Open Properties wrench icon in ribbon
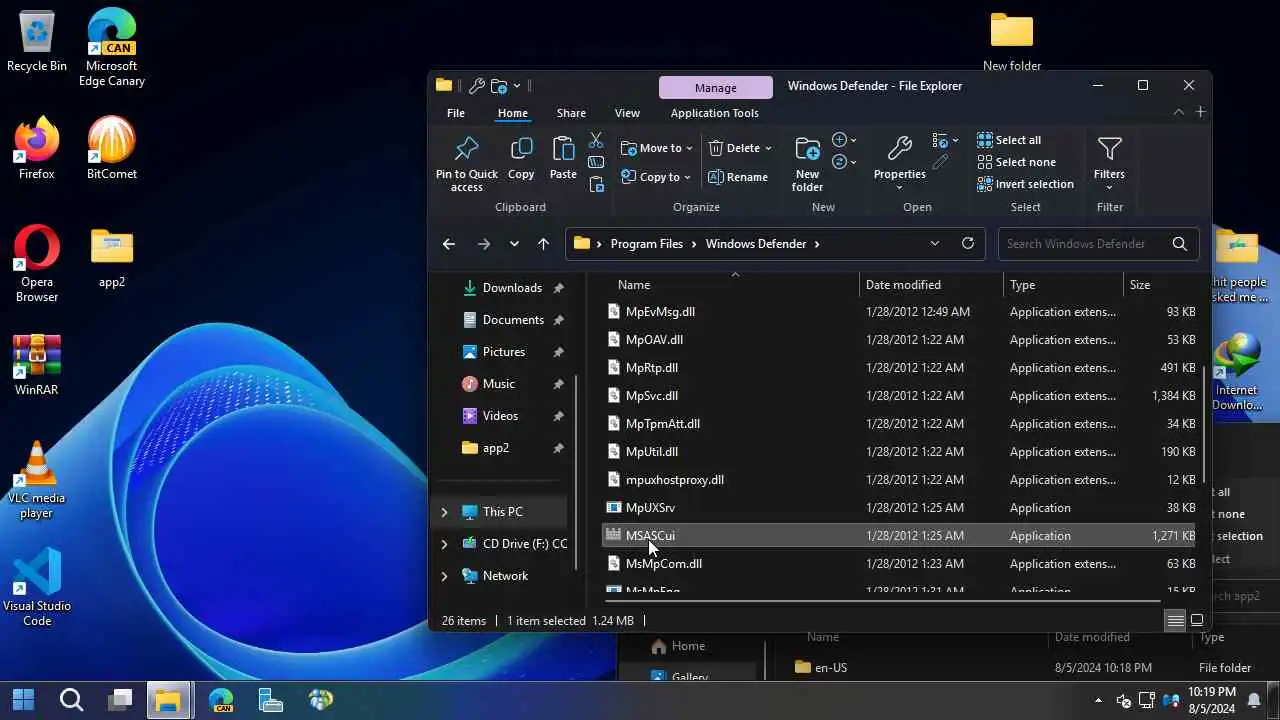This screenshot has height=720, width=1280. (x=899, y=149)
